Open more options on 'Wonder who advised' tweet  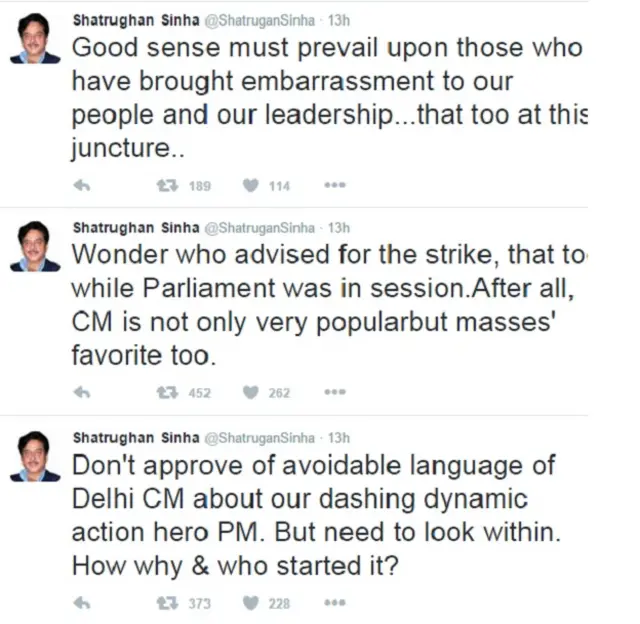(x=335, y=392)
